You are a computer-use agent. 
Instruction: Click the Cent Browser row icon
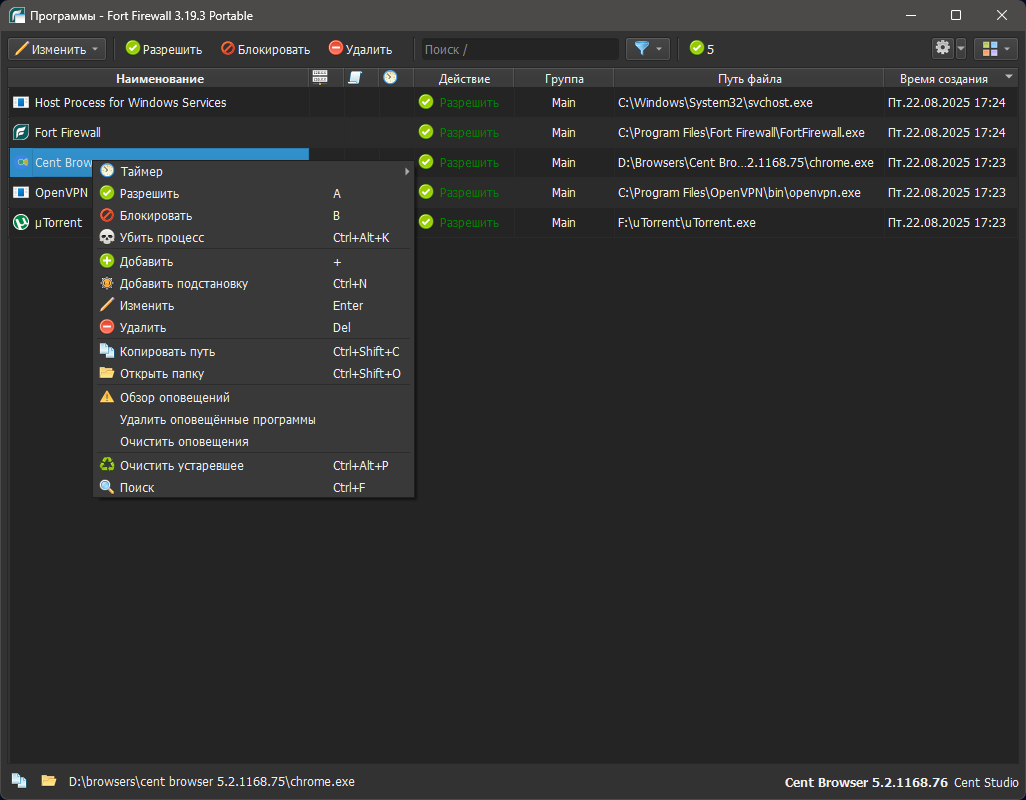[x=22, y=162]
